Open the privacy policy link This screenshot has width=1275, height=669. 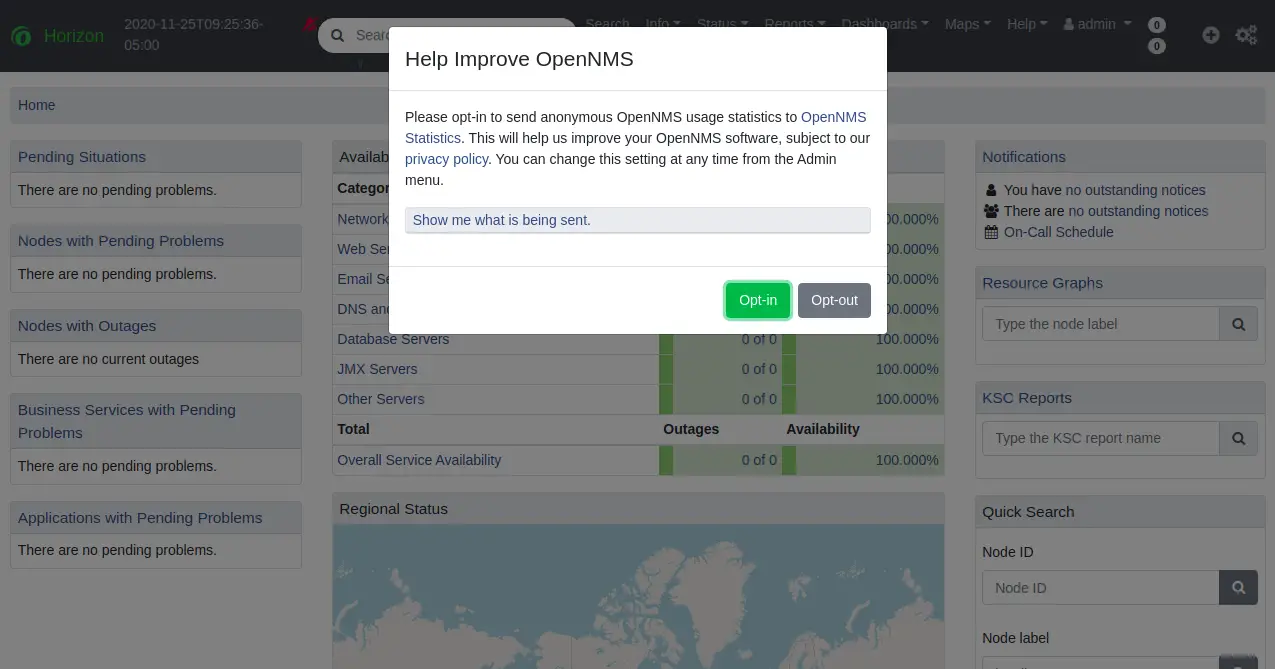[x=446, y=159]
